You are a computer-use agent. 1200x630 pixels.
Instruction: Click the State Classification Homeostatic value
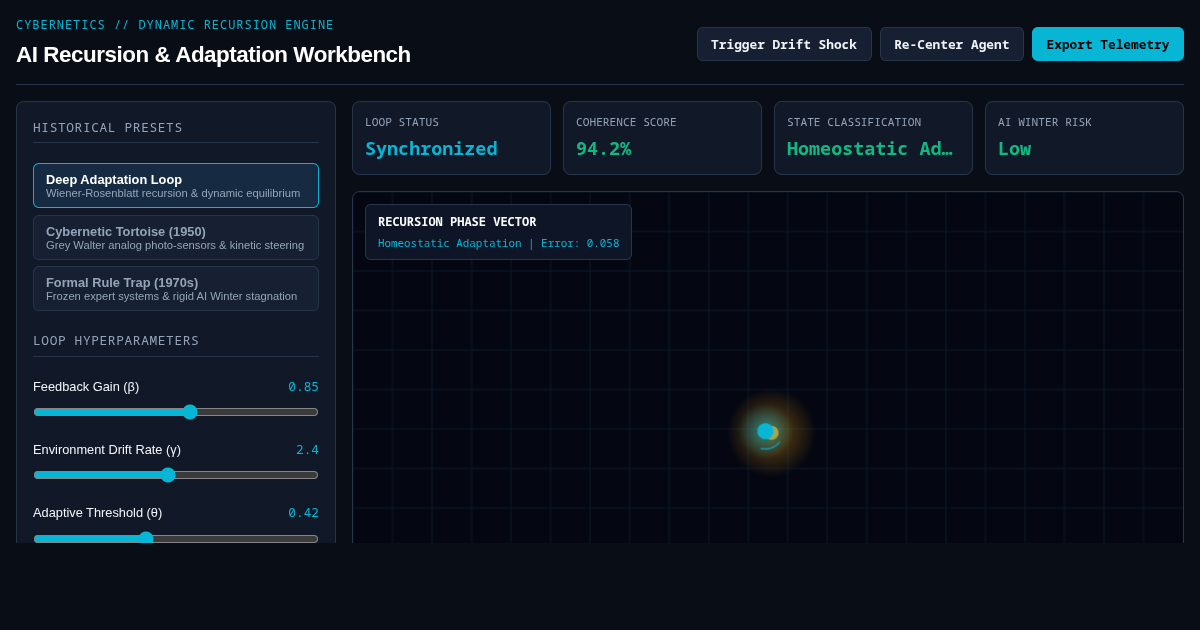pyautogui.click(x=869, y=148)
